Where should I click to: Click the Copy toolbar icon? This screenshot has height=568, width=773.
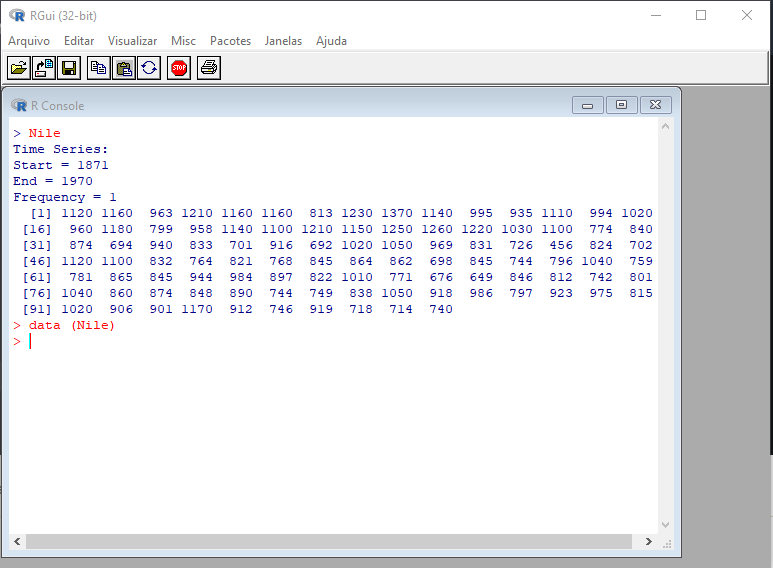point(99,68)
